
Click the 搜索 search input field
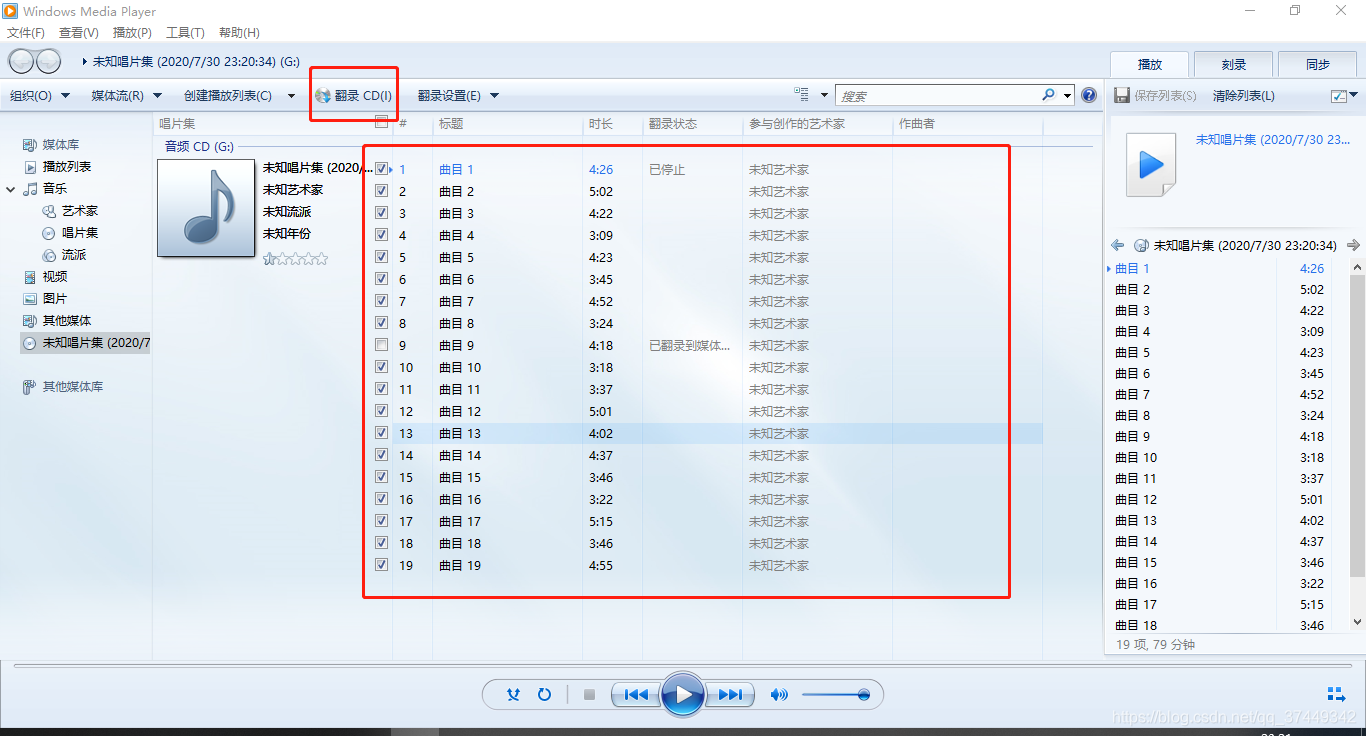937,96
